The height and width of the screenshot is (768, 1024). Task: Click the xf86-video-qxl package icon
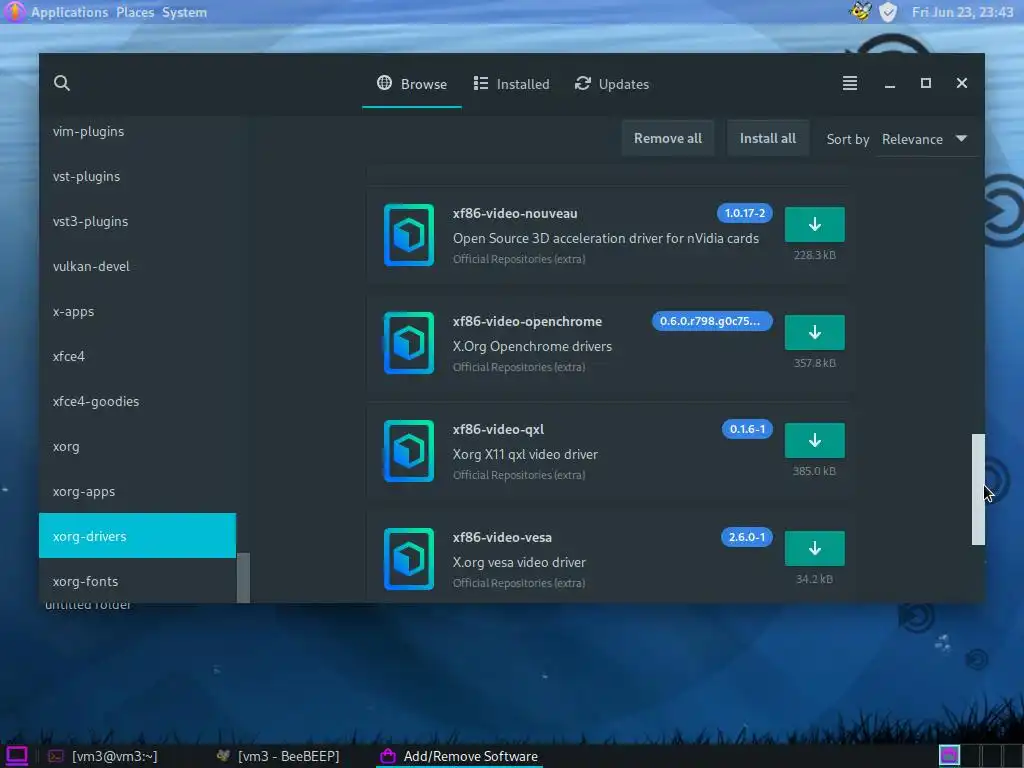[409, 451]
